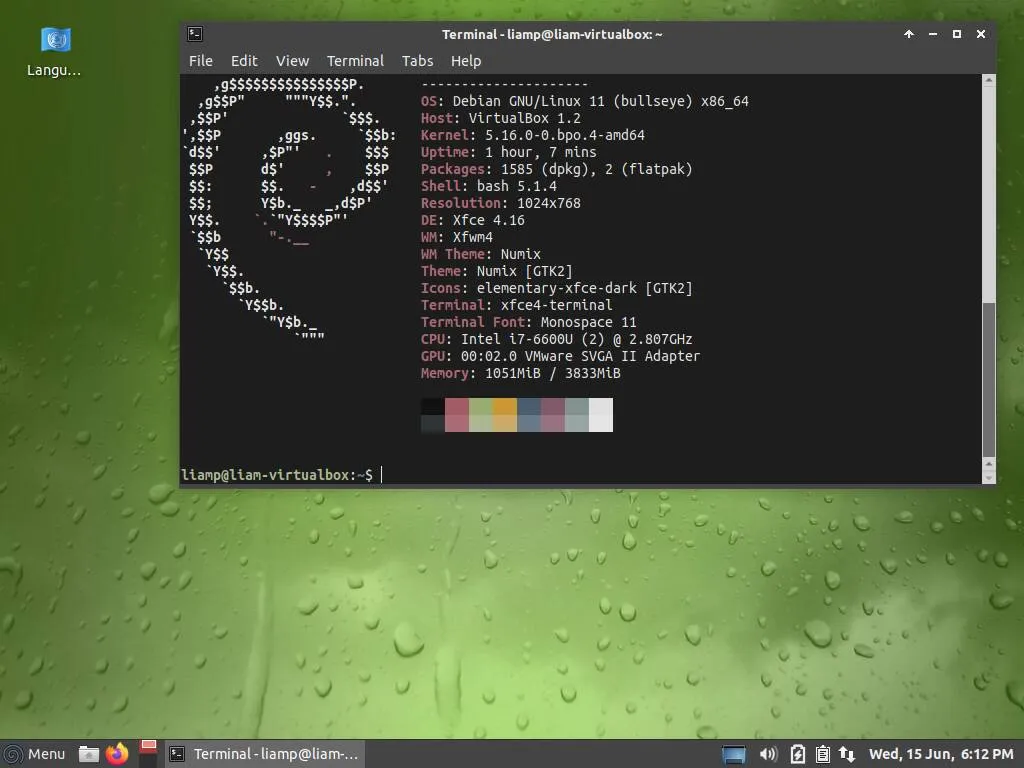The width and height of the screenshot is (1024, 768).
Task: Click the network connection tray icon
Action: click(x=847, y=754)
